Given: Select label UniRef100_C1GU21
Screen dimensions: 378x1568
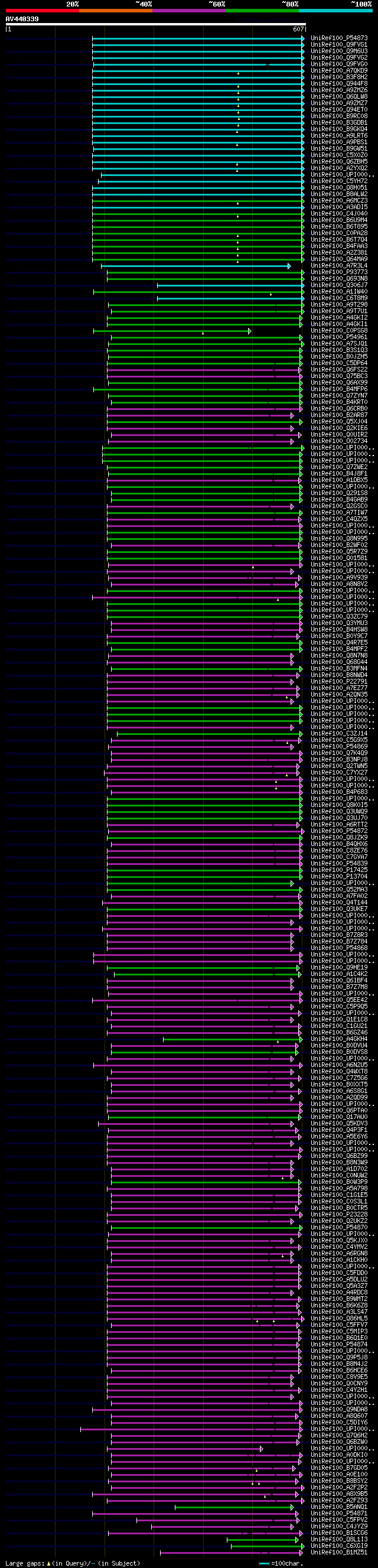Looking at the screenshot, I should point(339,1026).
